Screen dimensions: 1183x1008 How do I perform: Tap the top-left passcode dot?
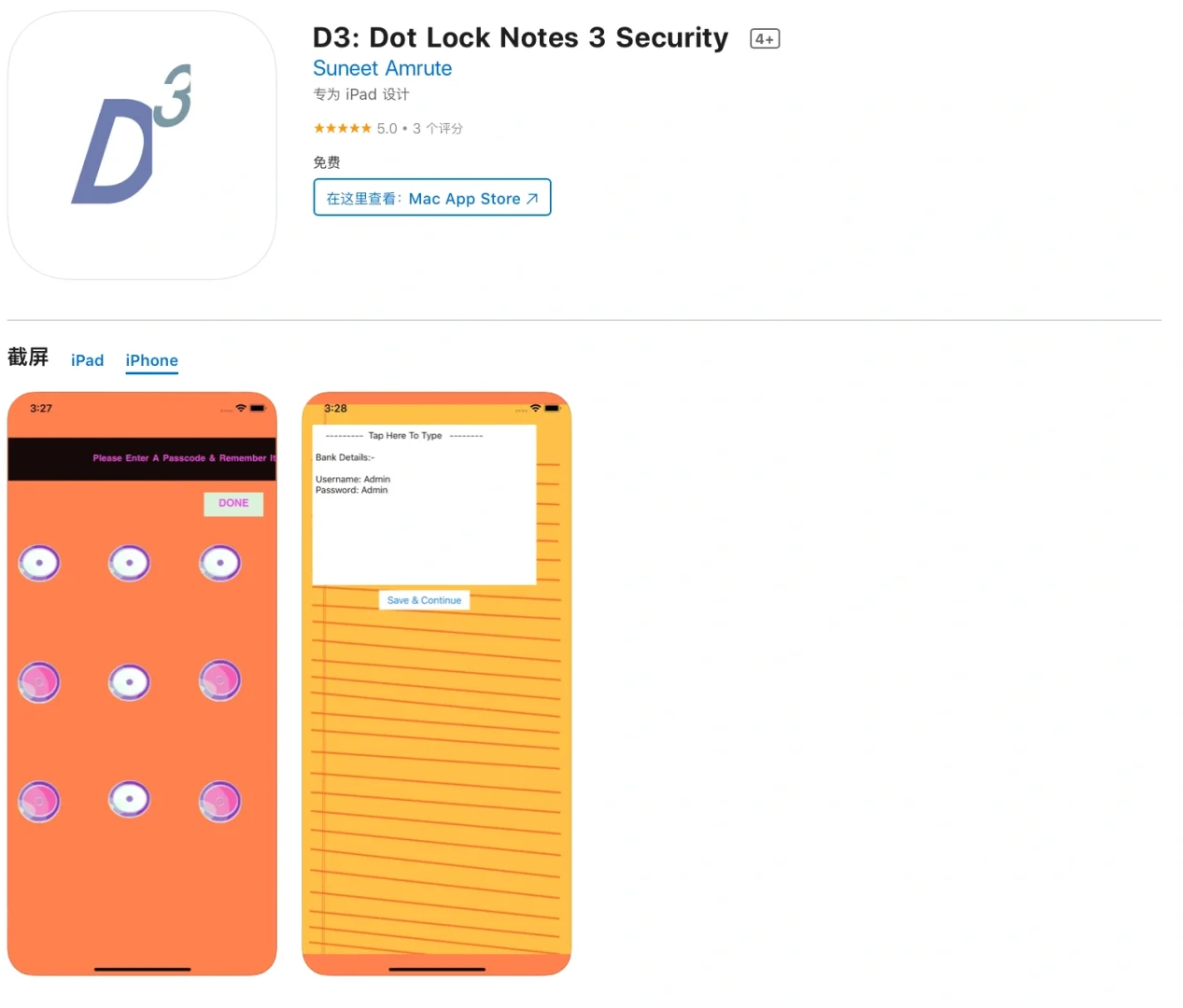(x=39, y=563)
